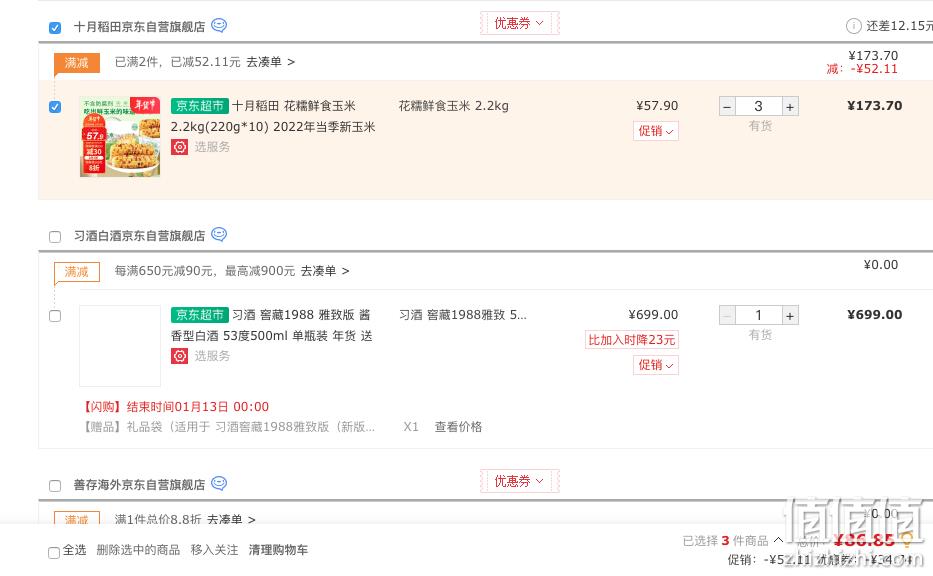933x576 pixels.
Task: Open the blank 习酒 窖藏1988 product thumbnail
Action: pos(120,346)
